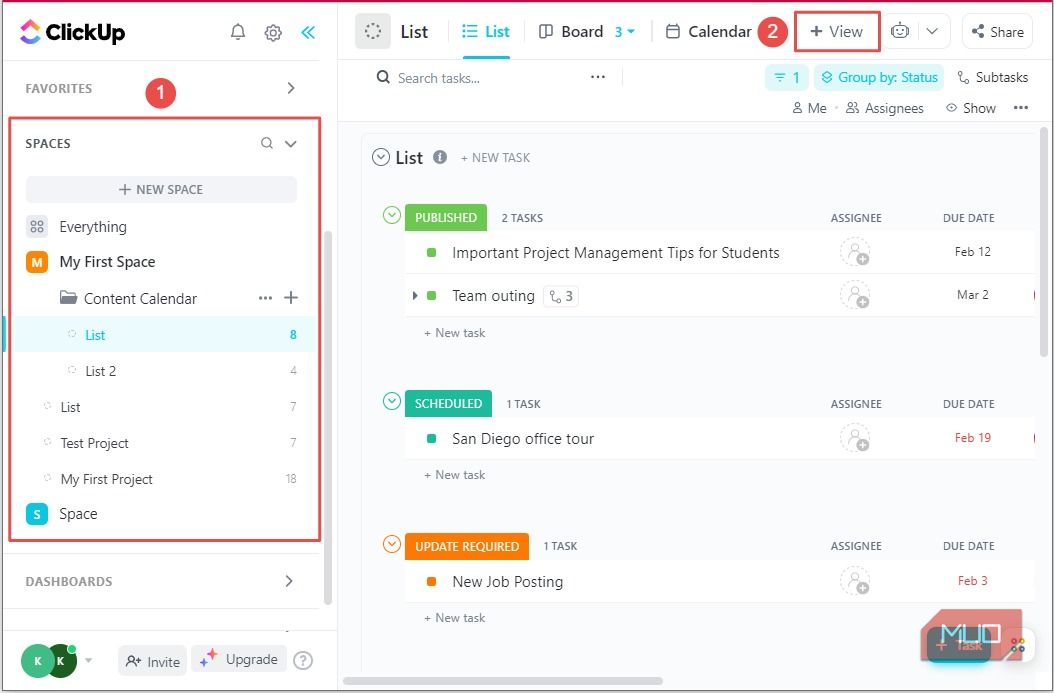Open Content Calendar folder options ellipsis
This screenshot has height=693, width=1054.
click(x=266, y=298)
